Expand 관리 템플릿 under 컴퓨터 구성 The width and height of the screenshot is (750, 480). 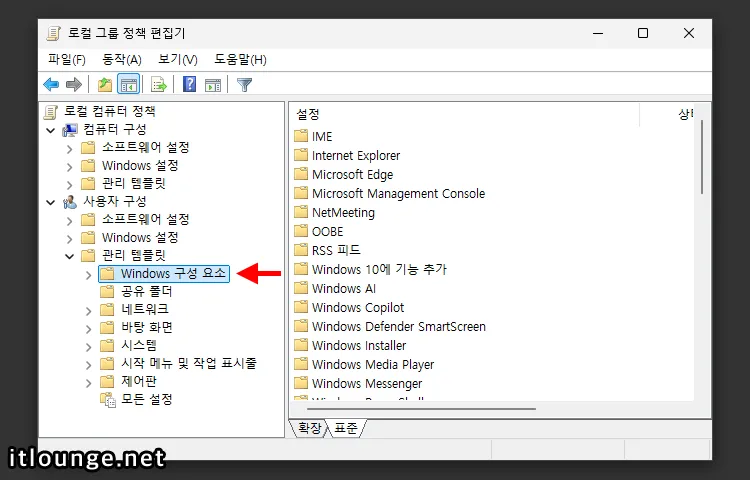pyautogui.click(x=70, y=185)
